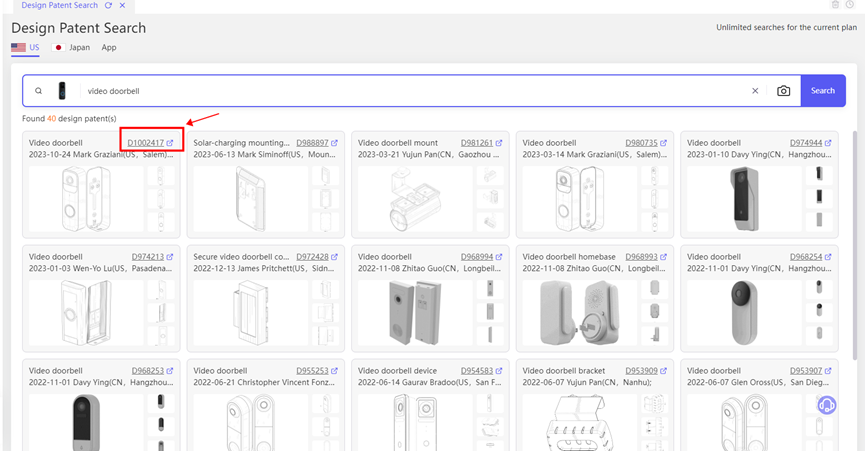Open D974944 via its external link icon

pos(827,144)
